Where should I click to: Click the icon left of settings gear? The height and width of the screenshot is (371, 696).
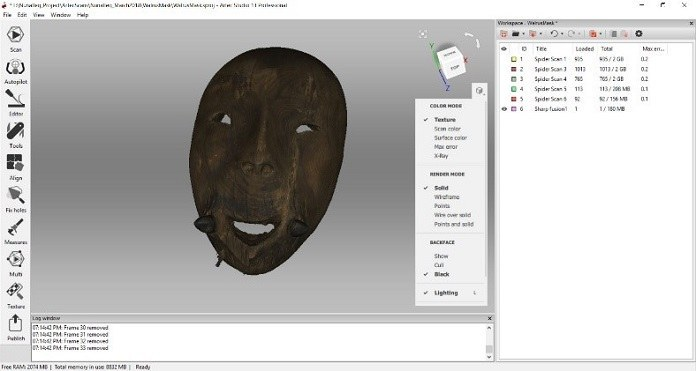coord(624,34)
